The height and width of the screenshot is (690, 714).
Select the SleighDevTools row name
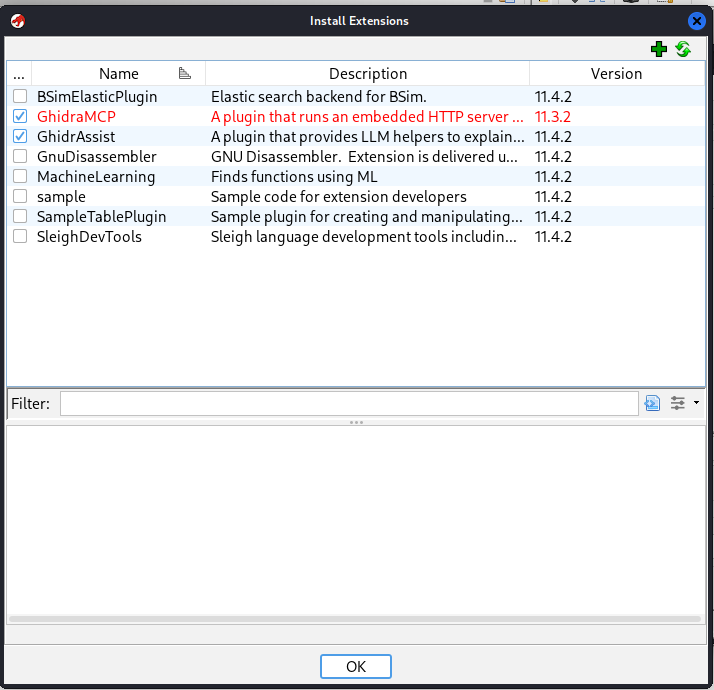pos(89,237)
